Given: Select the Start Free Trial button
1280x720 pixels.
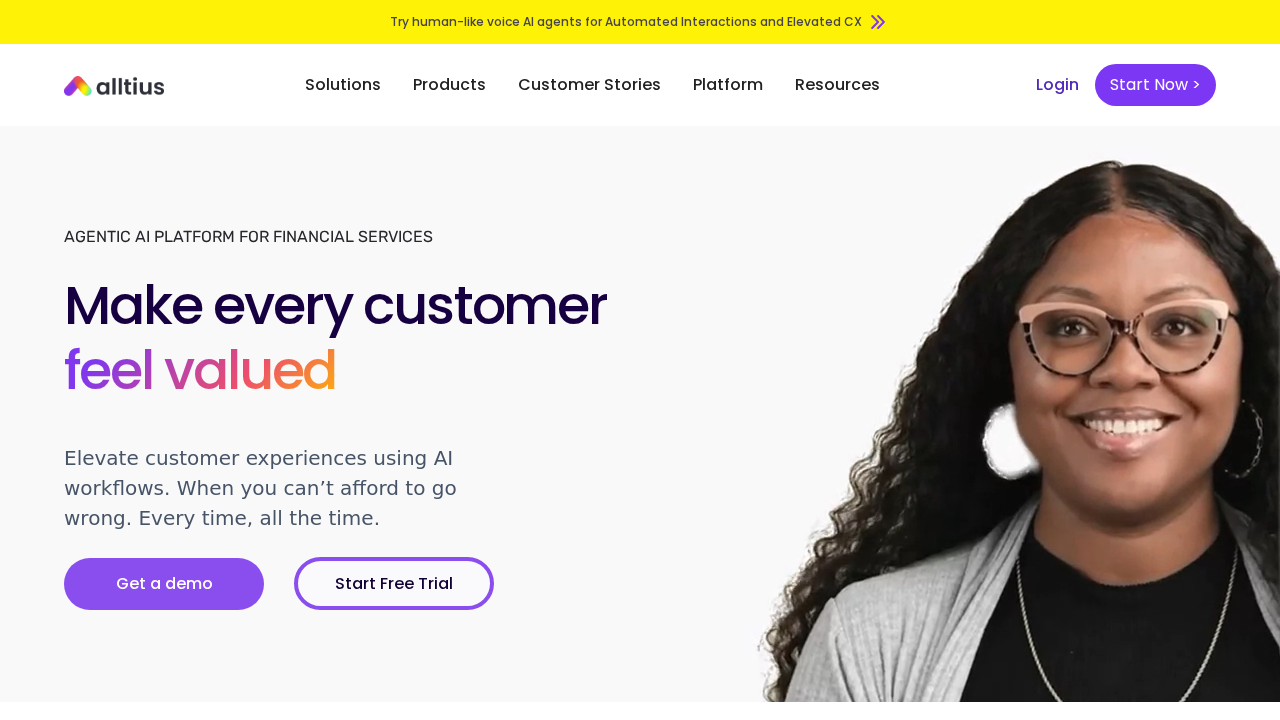Looking at the screenshot, I should (x=394, y=584).
